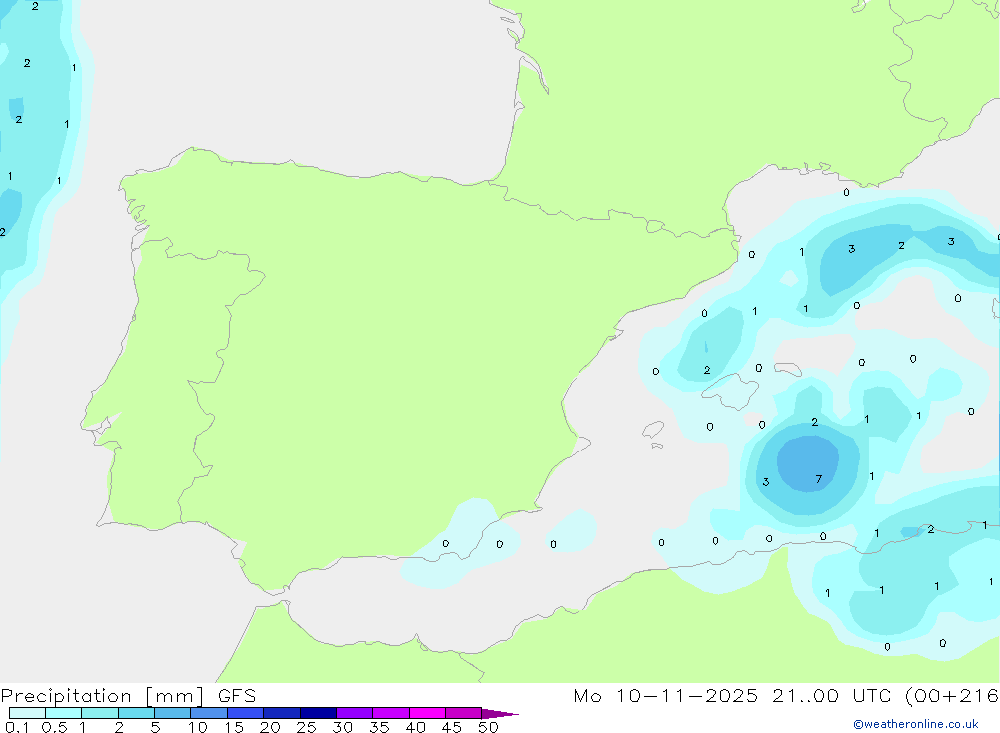This screenshot has height=733, width=1000.
Task: Click the legend arrow tip above 50 mm
Action: [x=500, y=714]
